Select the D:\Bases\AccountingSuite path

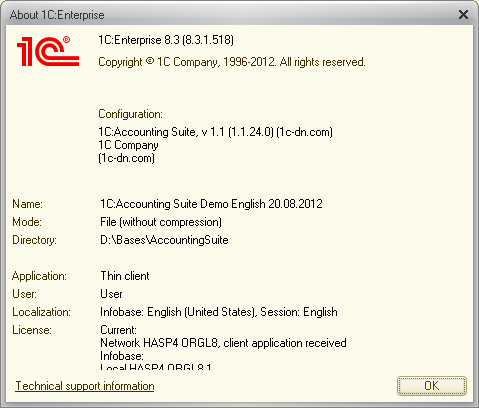tap(164, 240)
